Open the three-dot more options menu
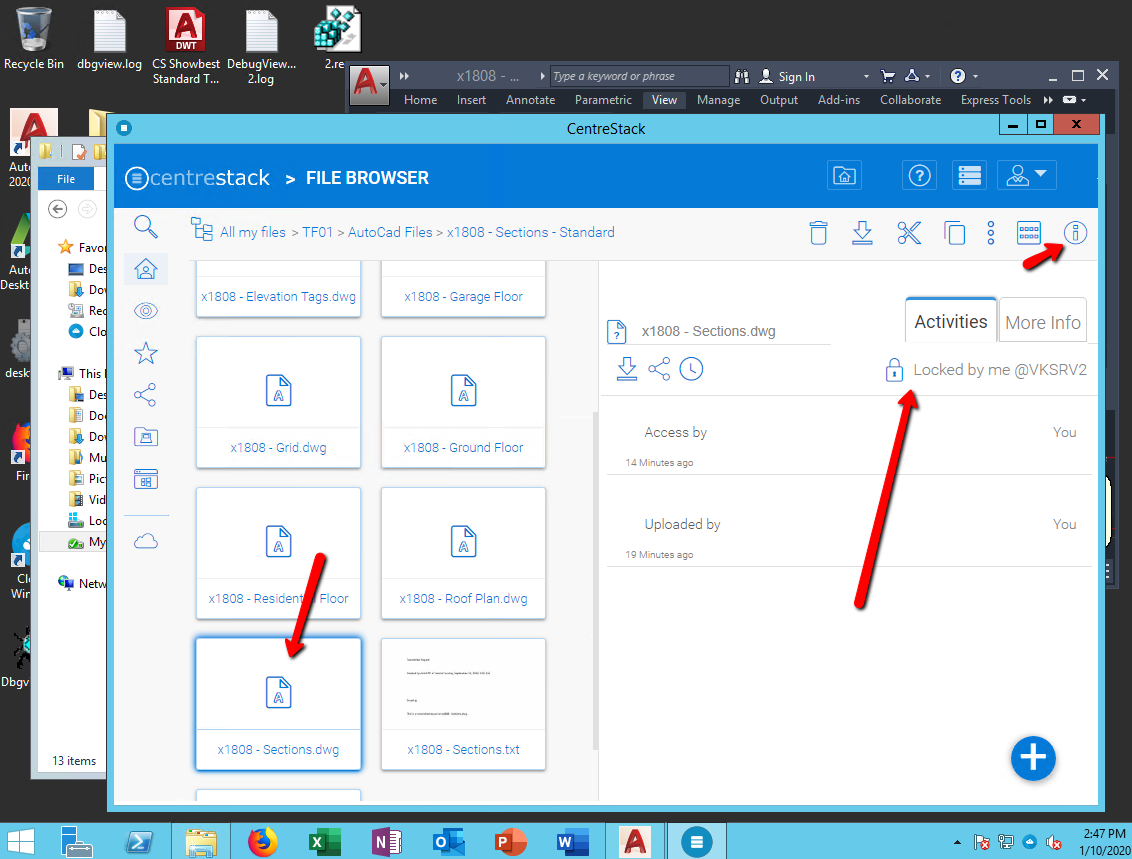The width and height of the screenshot is (1132, 859). click(x=990, y=233)
